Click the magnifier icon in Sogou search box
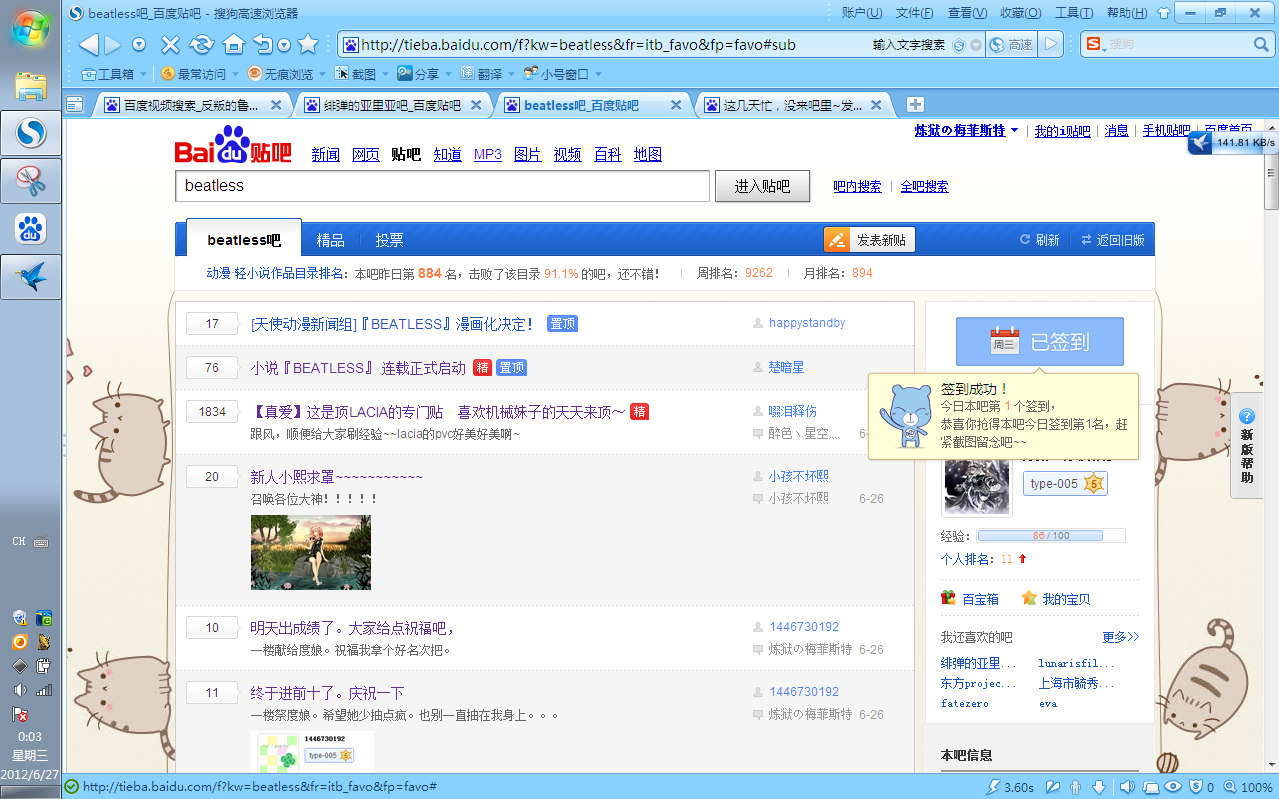1279x799 pixels. [x=1261, y=45]
